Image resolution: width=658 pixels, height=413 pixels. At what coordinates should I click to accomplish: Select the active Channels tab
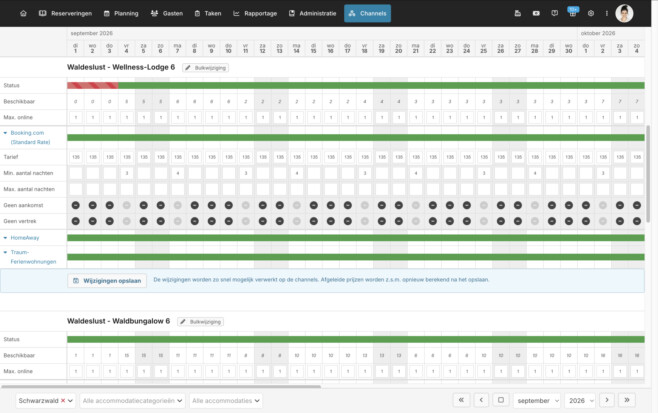368,13
